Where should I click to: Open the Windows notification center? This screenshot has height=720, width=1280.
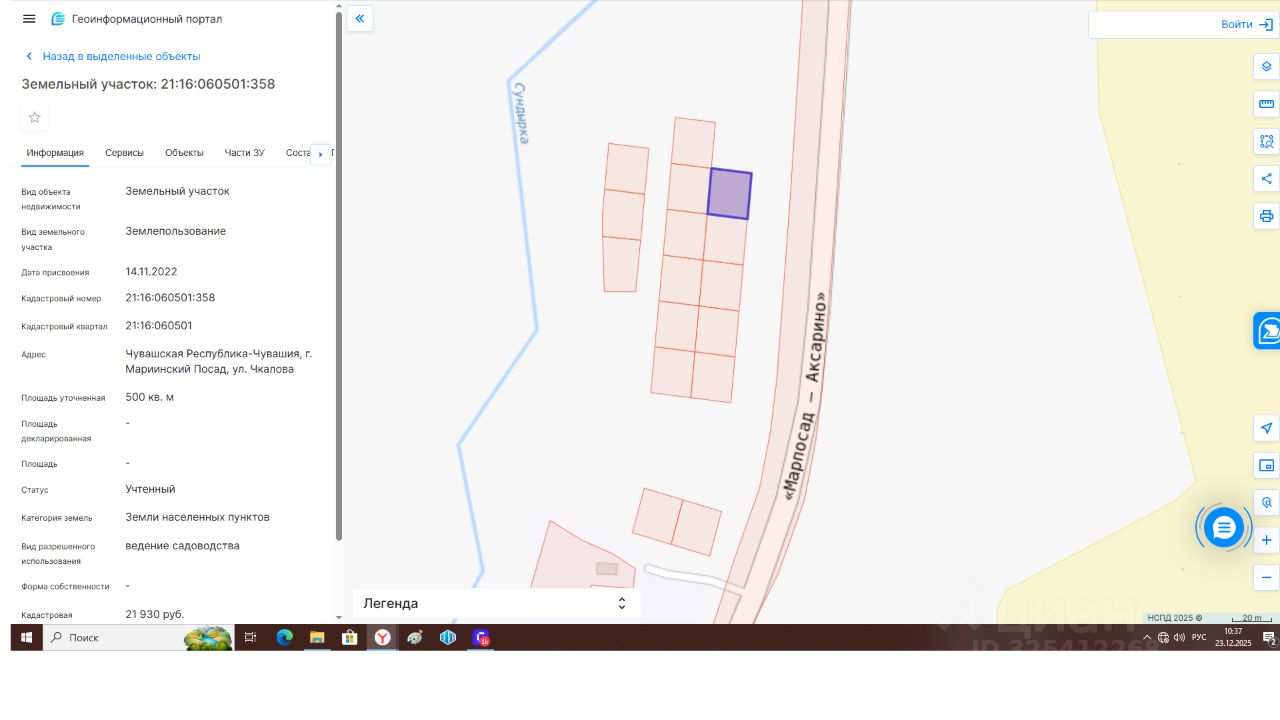click(1269, 638)
